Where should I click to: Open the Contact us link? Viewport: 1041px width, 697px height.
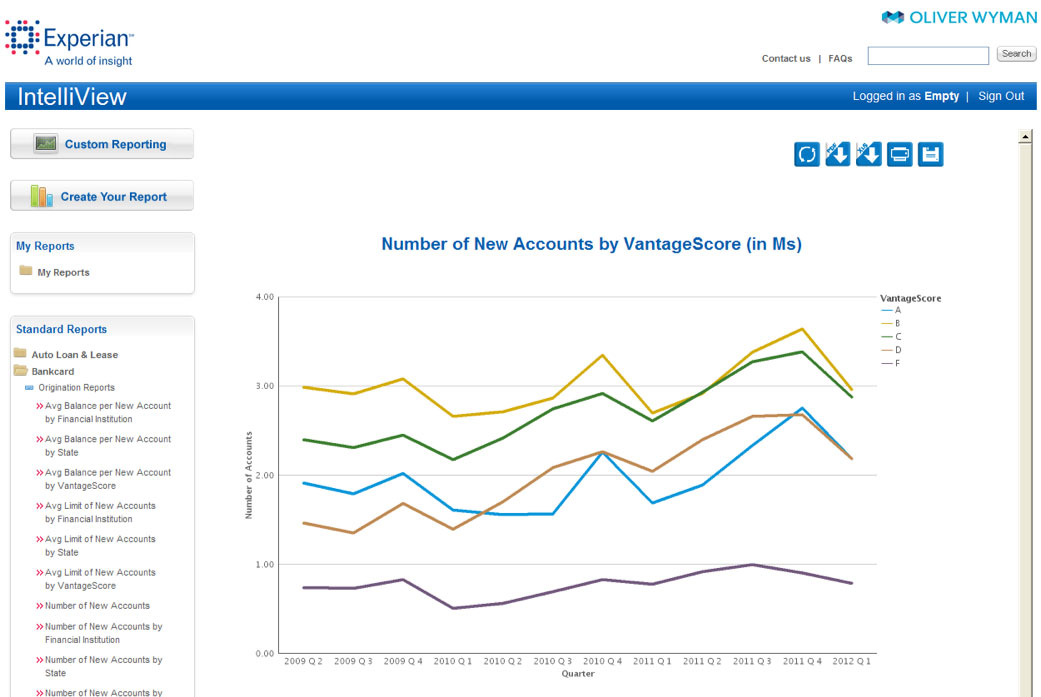click(786, 59)
